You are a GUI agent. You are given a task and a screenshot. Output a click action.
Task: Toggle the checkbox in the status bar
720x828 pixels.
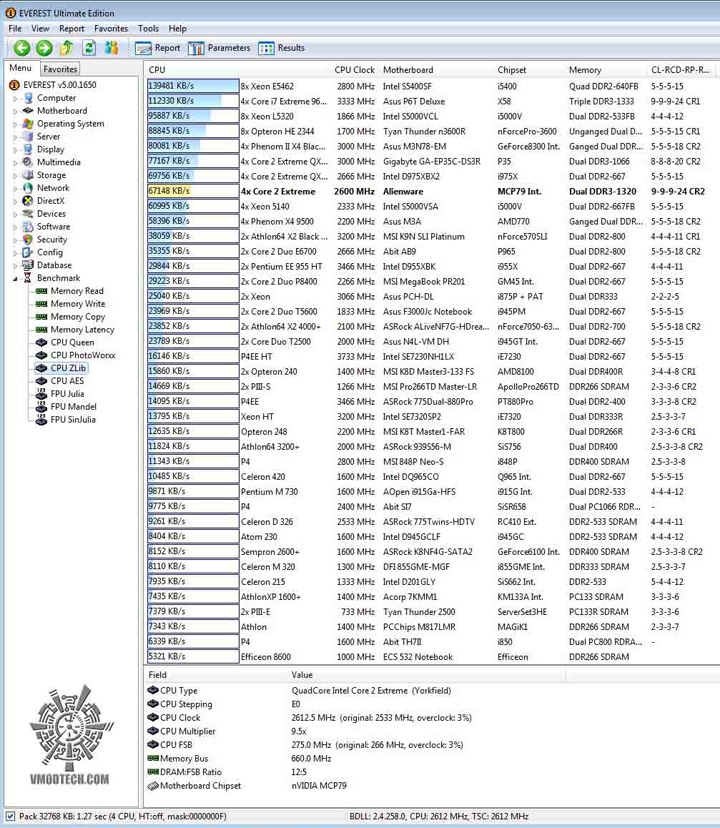(x=10, y=816)
